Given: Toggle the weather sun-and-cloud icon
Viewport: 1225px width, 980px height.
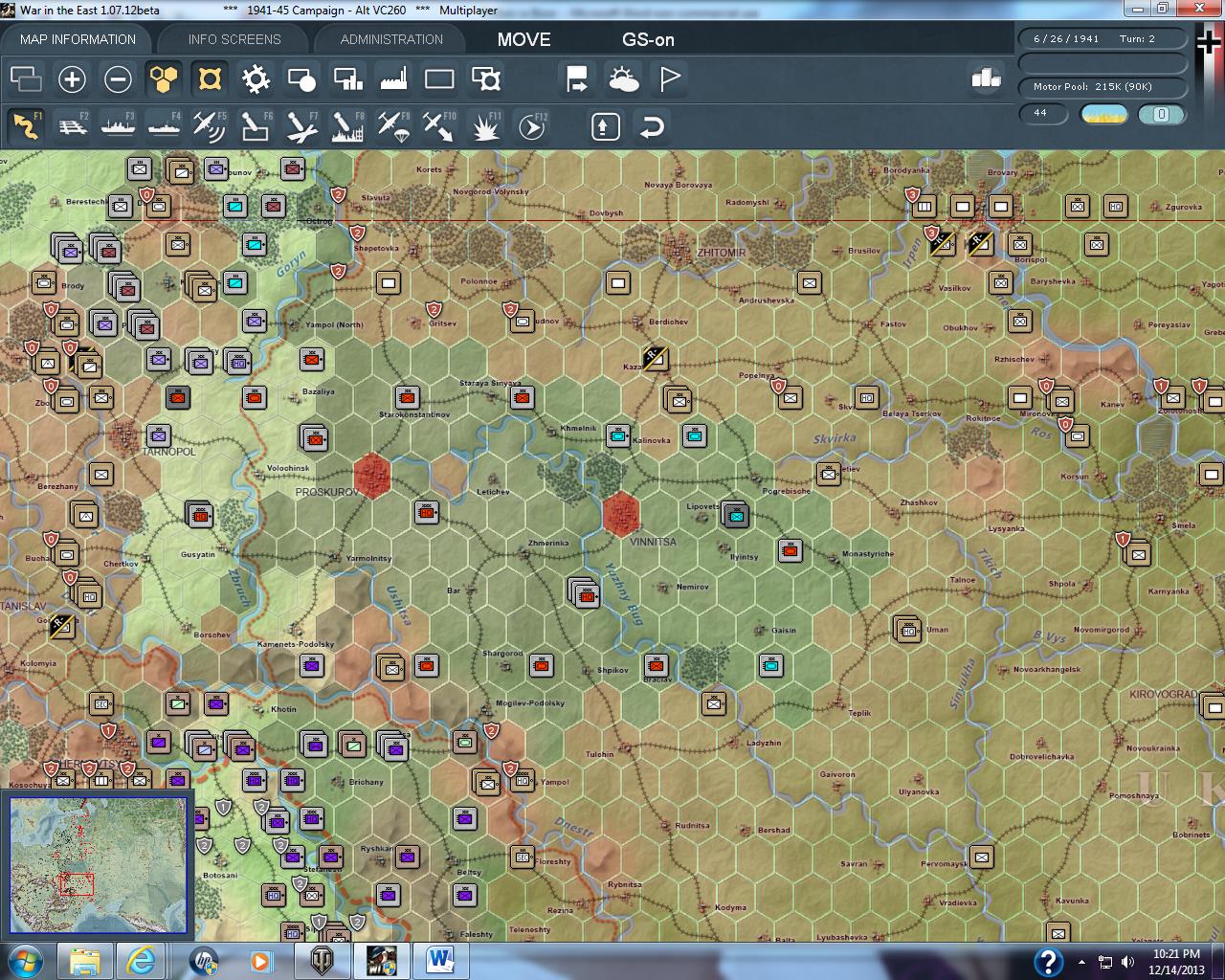Looking at the screenshot, I should click(x=623, y=78).
